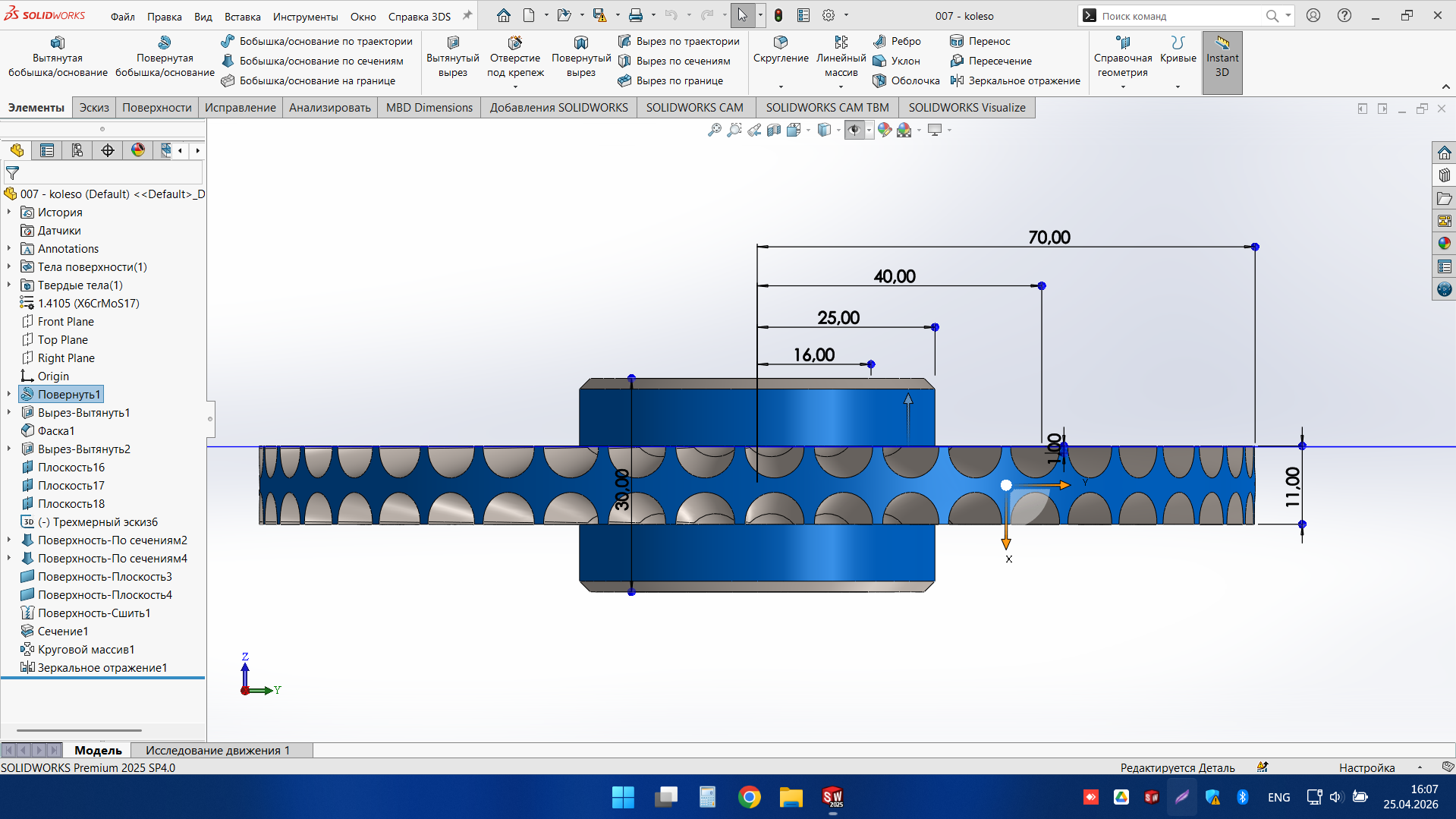1456x819 pixels.
Task: Click the Edit Appearance color ball
Action: click(x=884, y=130)
